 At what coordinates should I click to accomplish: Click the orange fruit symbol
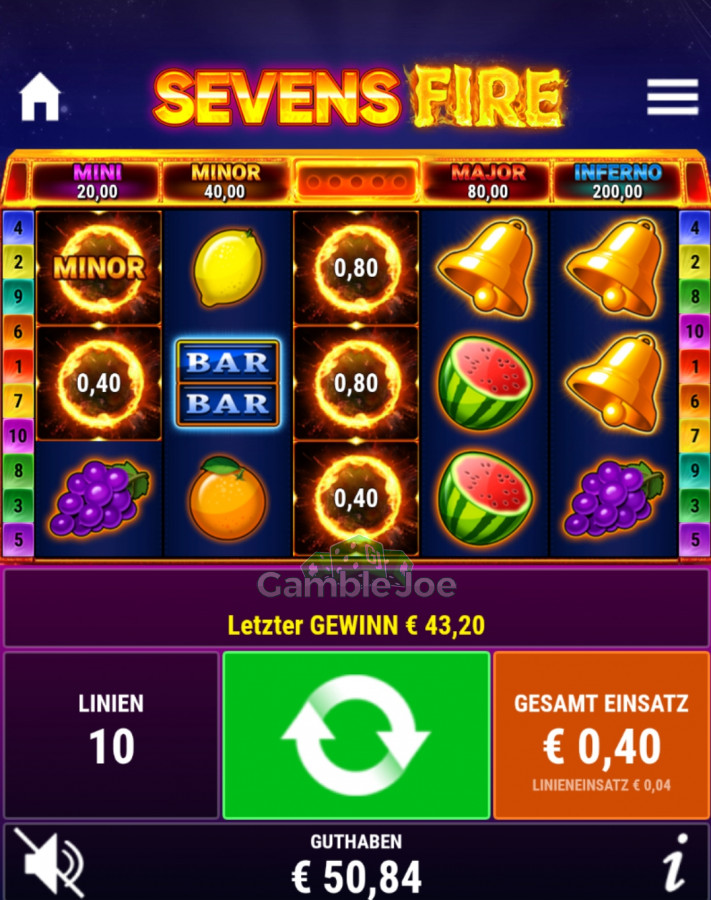(x=228, y=497)
